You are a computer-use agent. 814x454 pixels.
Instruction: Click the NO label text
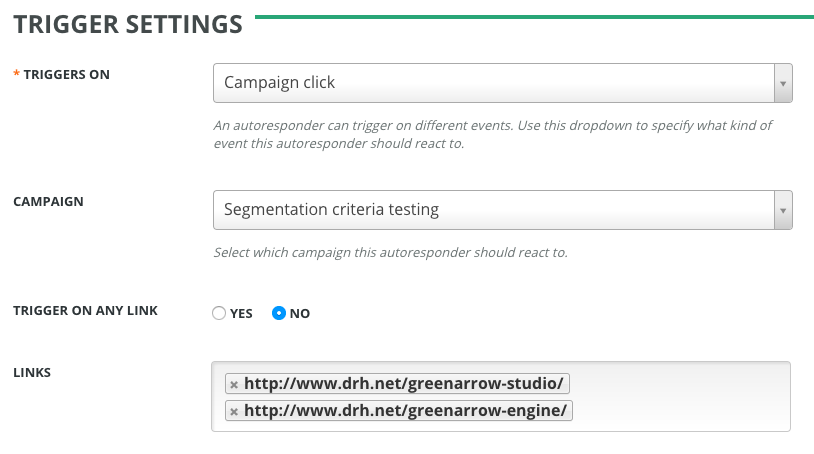coord(300,313)
